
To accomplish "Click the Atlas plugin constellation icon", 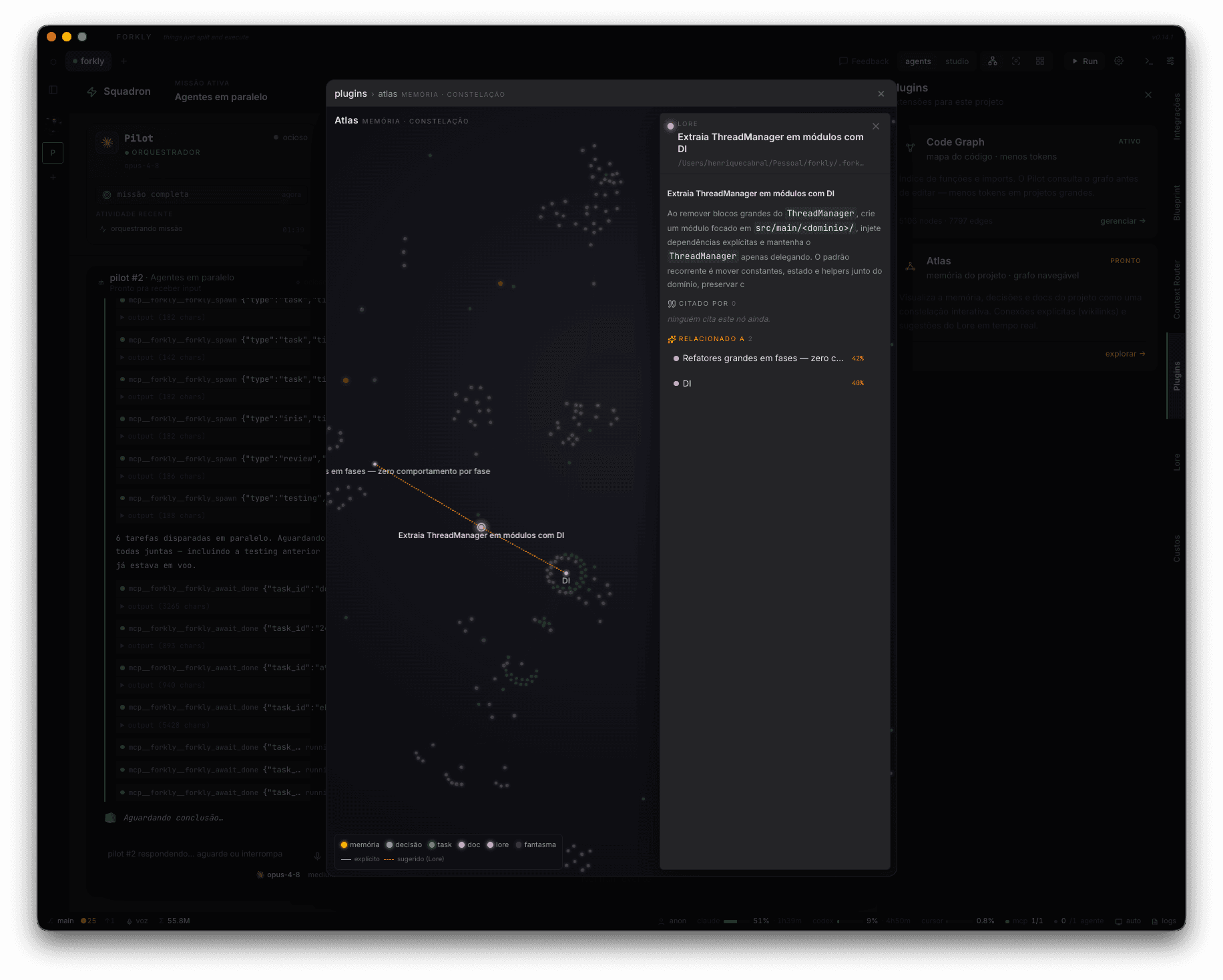I will point(910,266).
